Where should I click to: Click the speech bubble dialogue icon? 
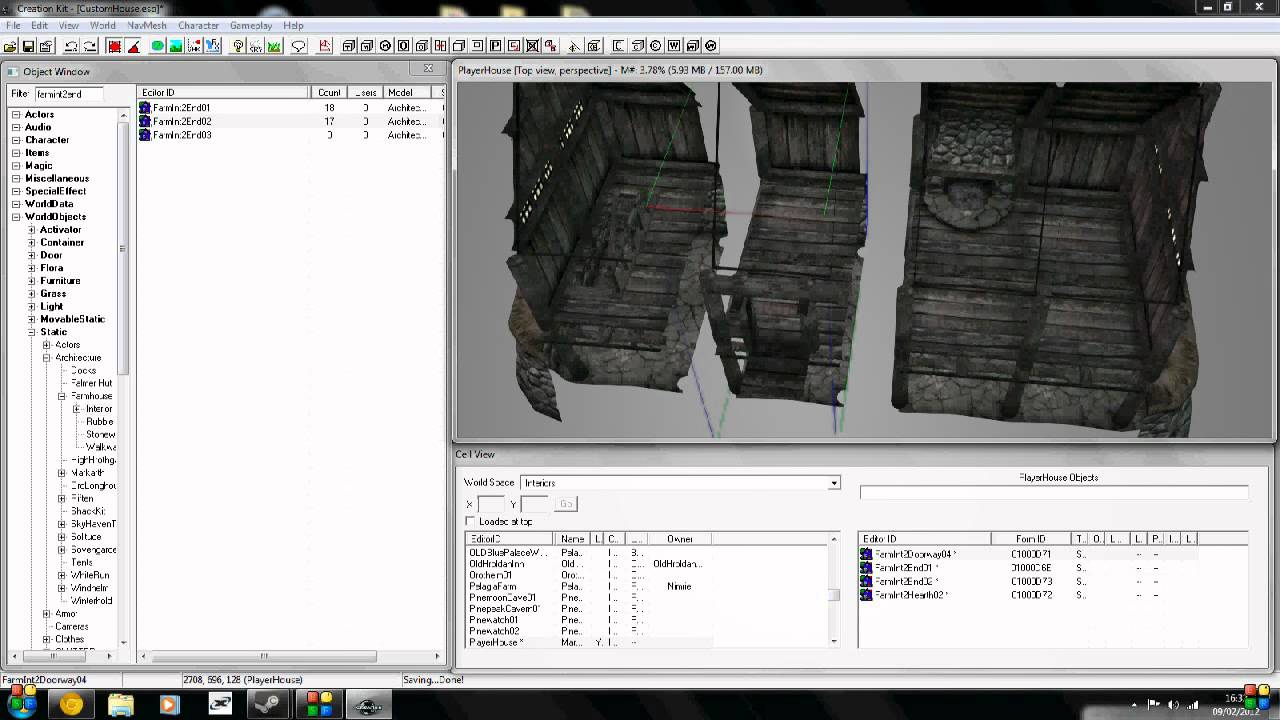[298, 46]
